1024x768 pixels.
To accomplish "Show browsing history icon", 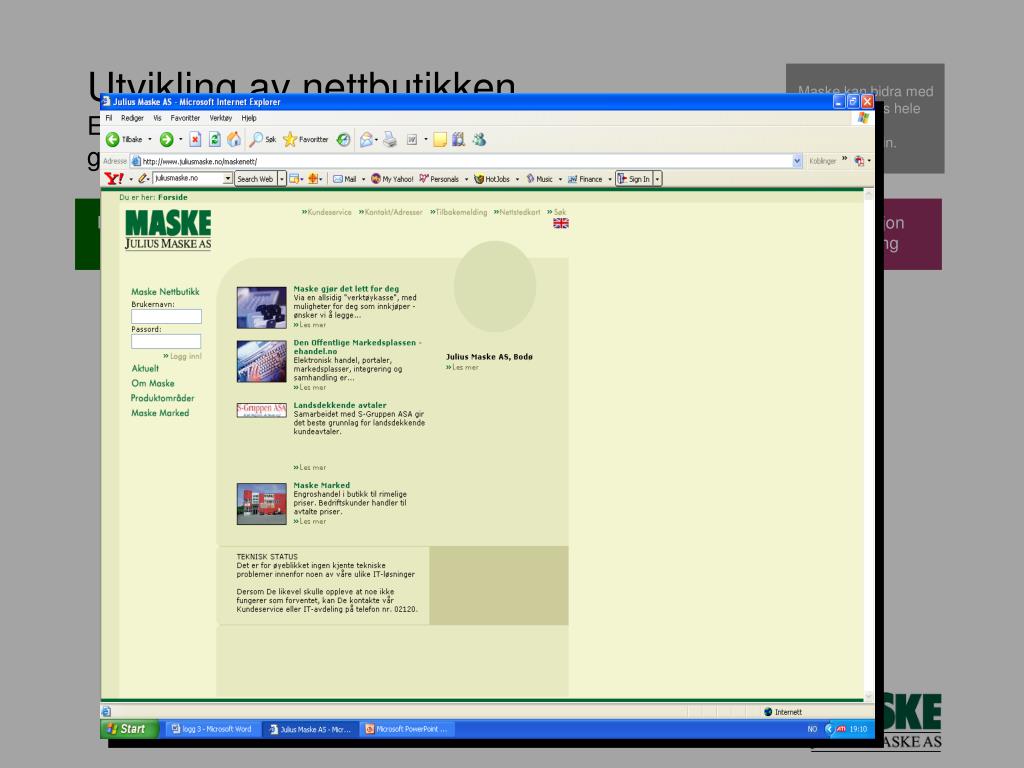I will 344,140.
